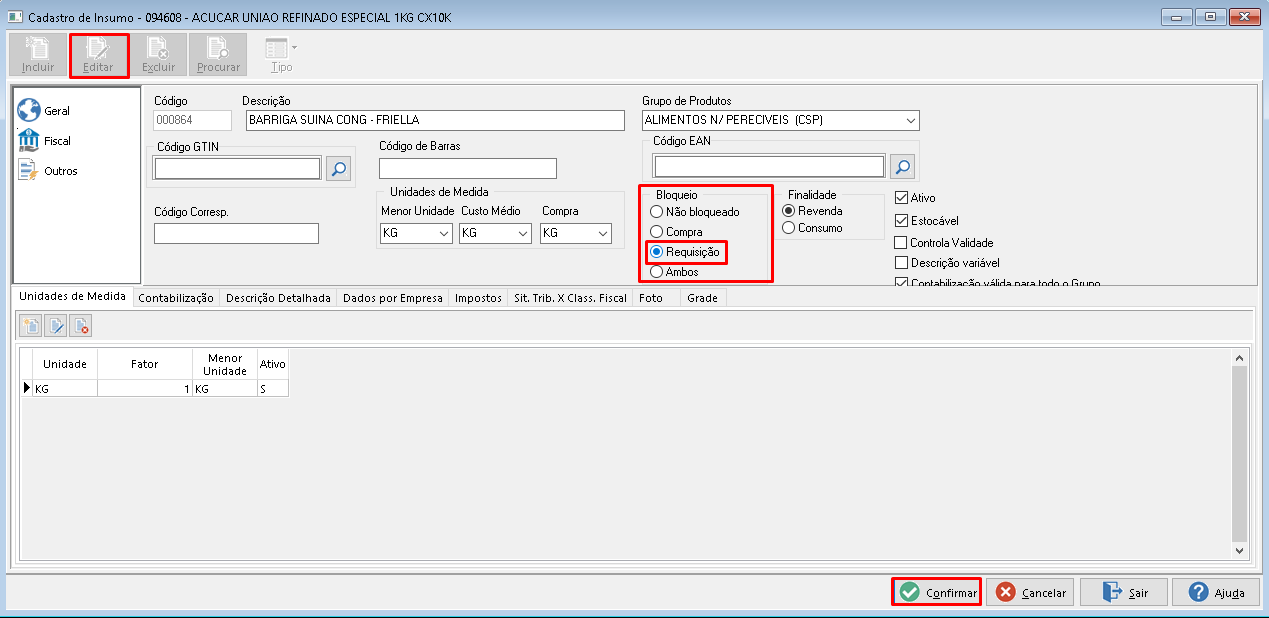Viewport: 1269px width, 618px height.
Task: Click the add unit icon in grid toolbar
Action: point(31,325)
